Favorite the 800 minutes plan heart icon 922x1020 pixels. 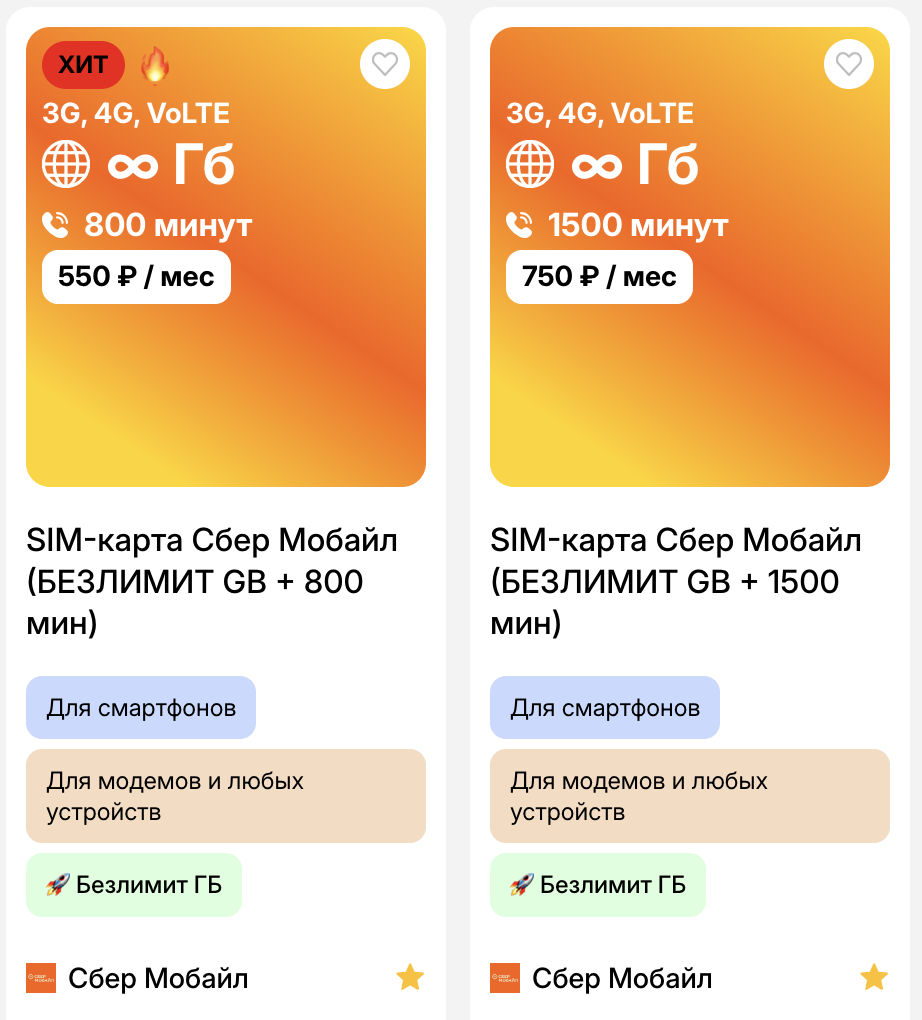[x=385, y=64]
